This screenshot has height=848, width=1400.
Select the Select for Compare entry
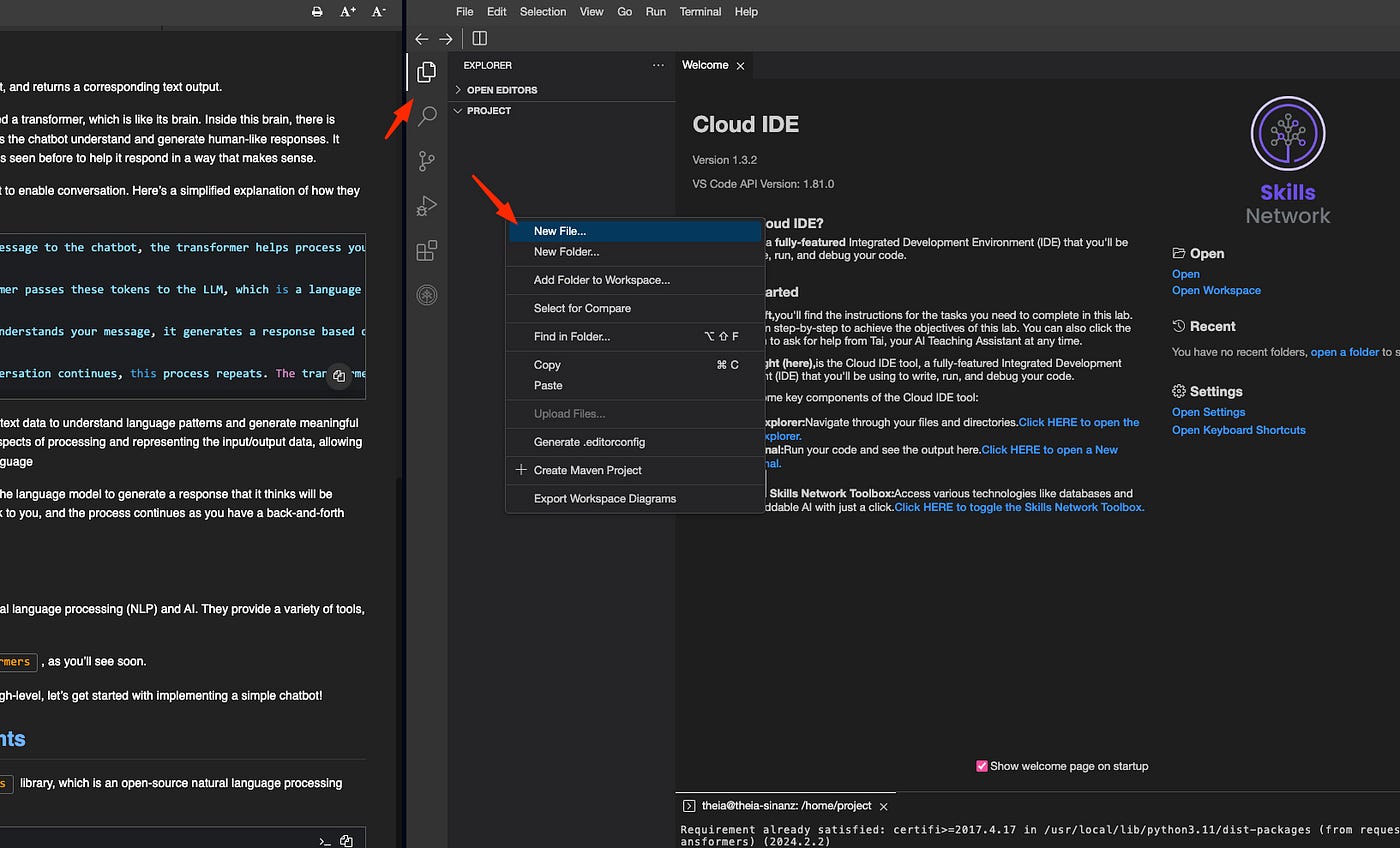[635, 308]
